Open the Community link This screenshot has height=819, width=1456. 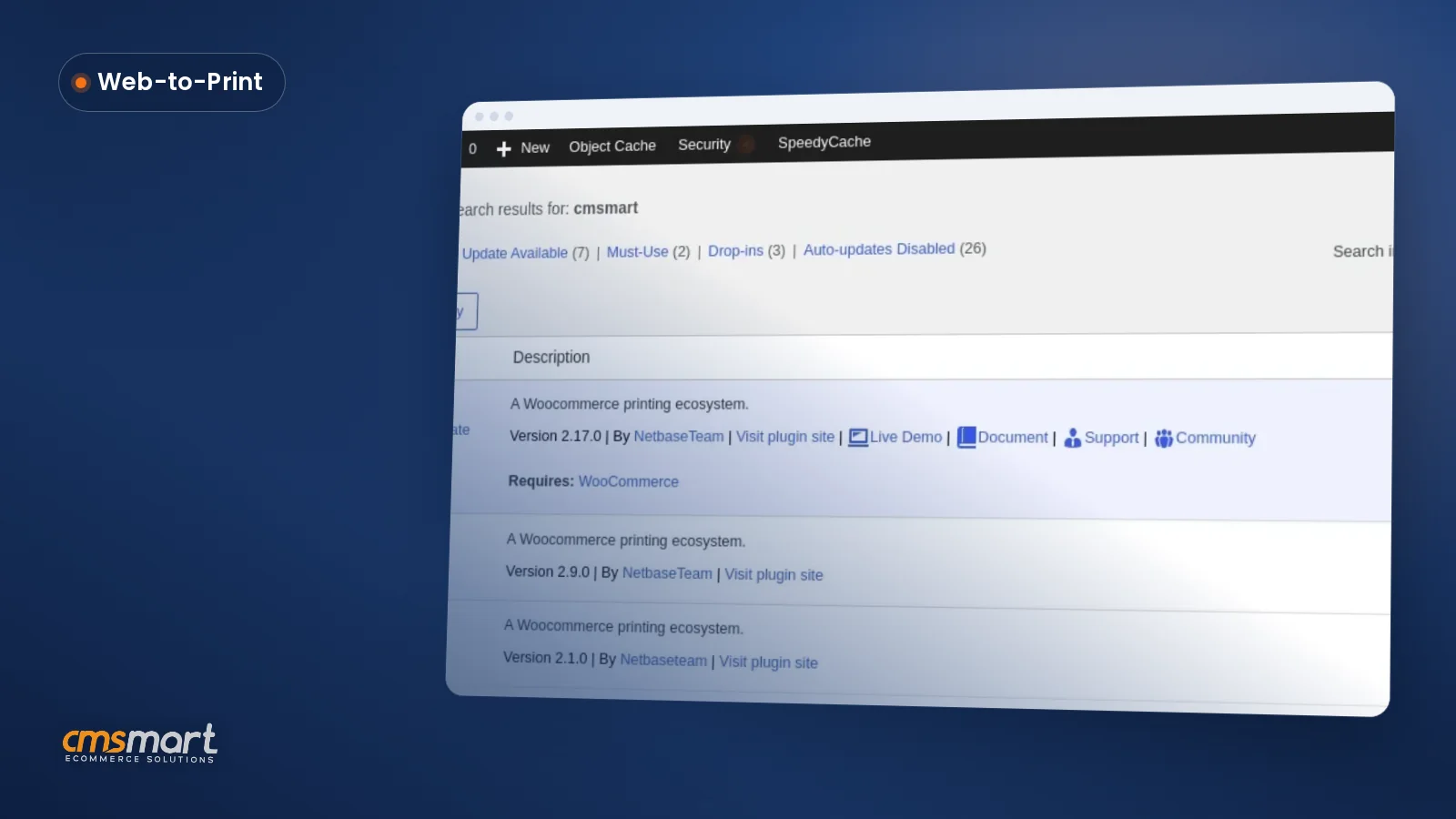tap(1216, 439)
